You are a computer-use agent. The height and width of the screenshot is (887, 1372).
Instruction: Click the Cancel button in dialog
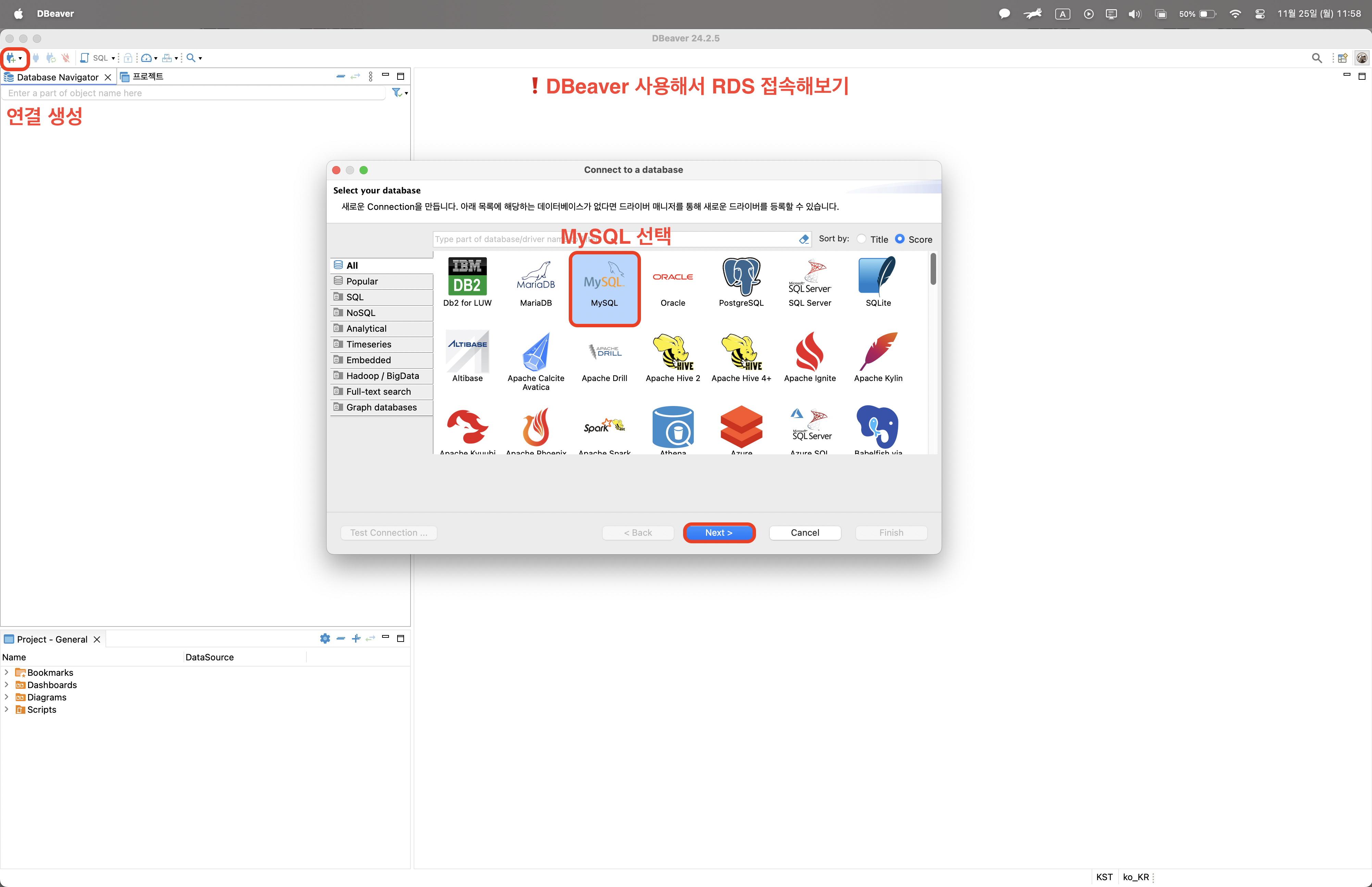pos(805,533)
